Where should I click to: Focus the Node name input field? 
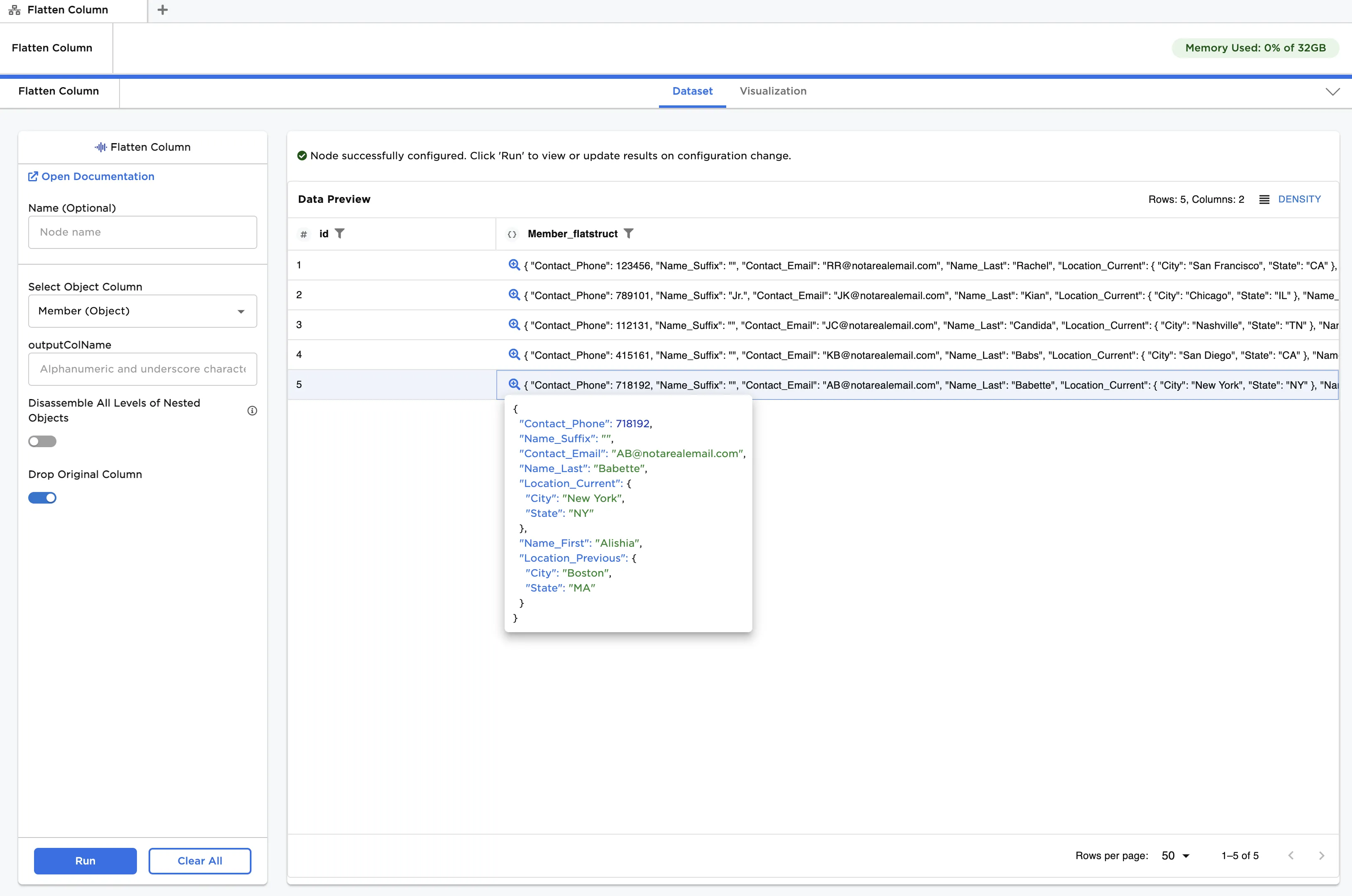(142, 232)
